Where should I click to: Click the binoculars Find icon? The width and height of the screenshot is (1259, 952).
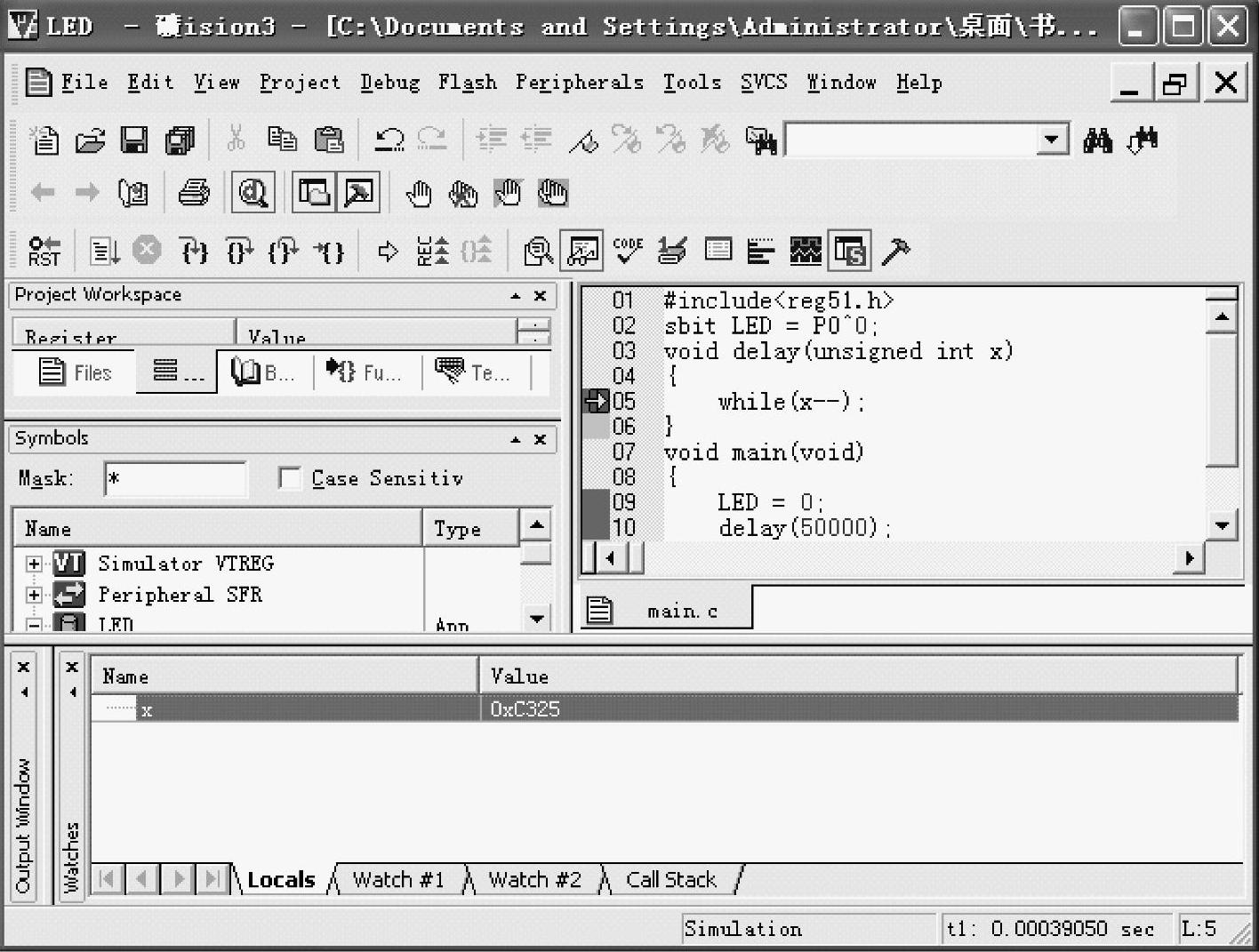pos(1098,140)
